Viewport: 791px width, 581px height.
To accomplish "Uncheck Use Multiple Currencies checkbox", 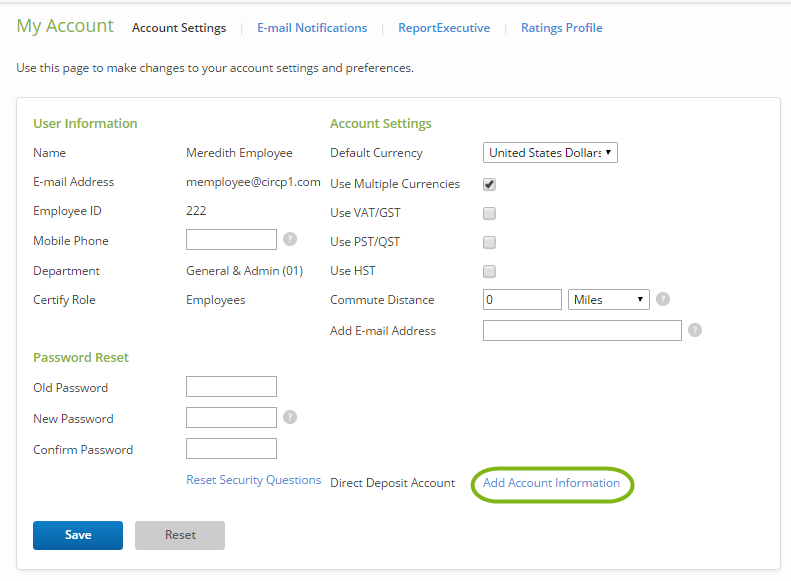I will coord(489,185).
